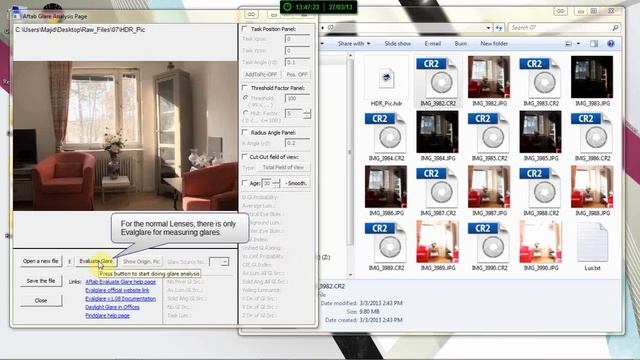This screenshot has width=640, height=360.
Task: Open HDR_Pic.hdr file icon in Explorer
Action: pyautogui.click(x=386, y=78)
